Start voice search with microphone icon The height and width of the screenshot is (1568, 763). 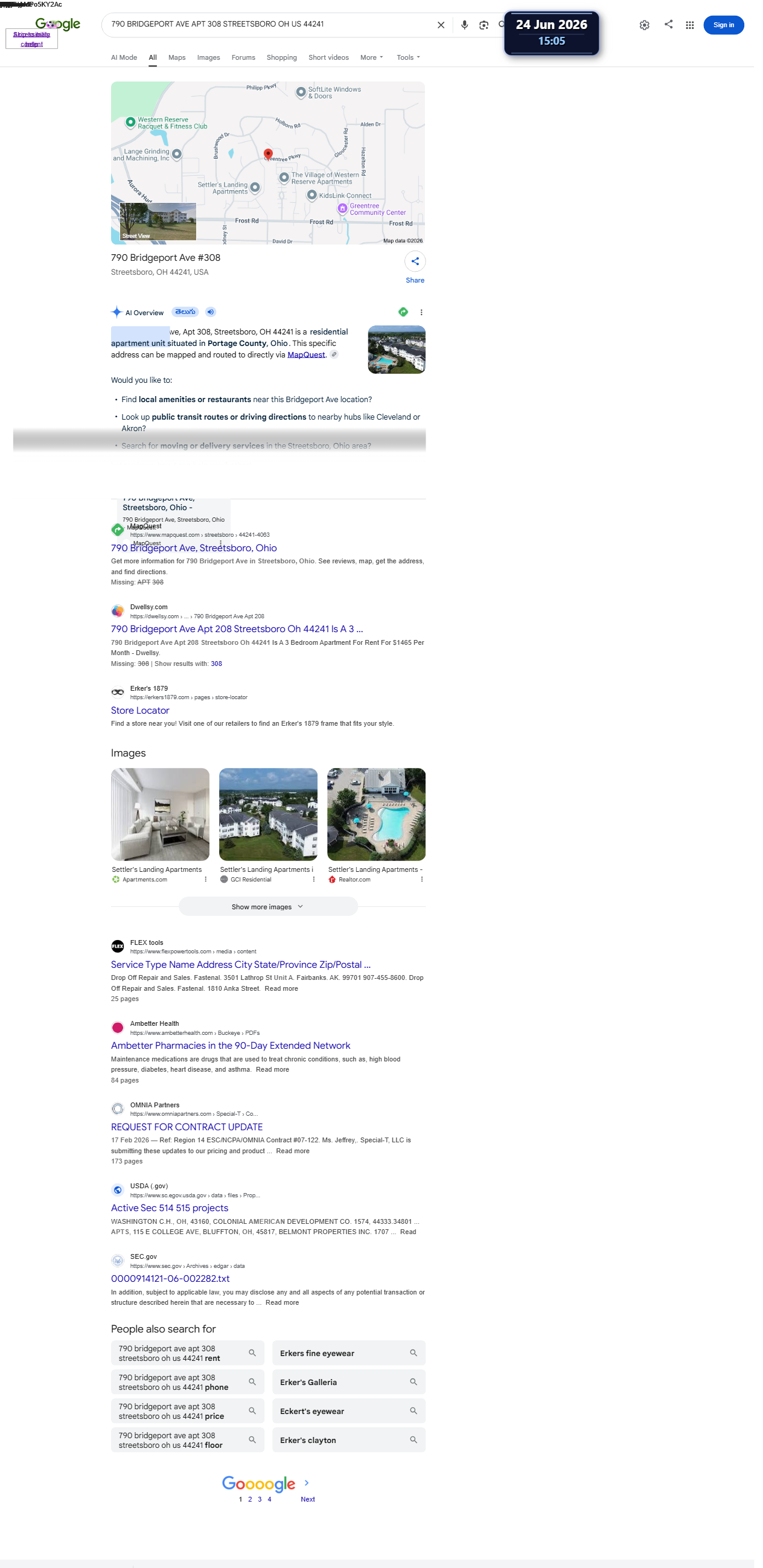(470, 25)
